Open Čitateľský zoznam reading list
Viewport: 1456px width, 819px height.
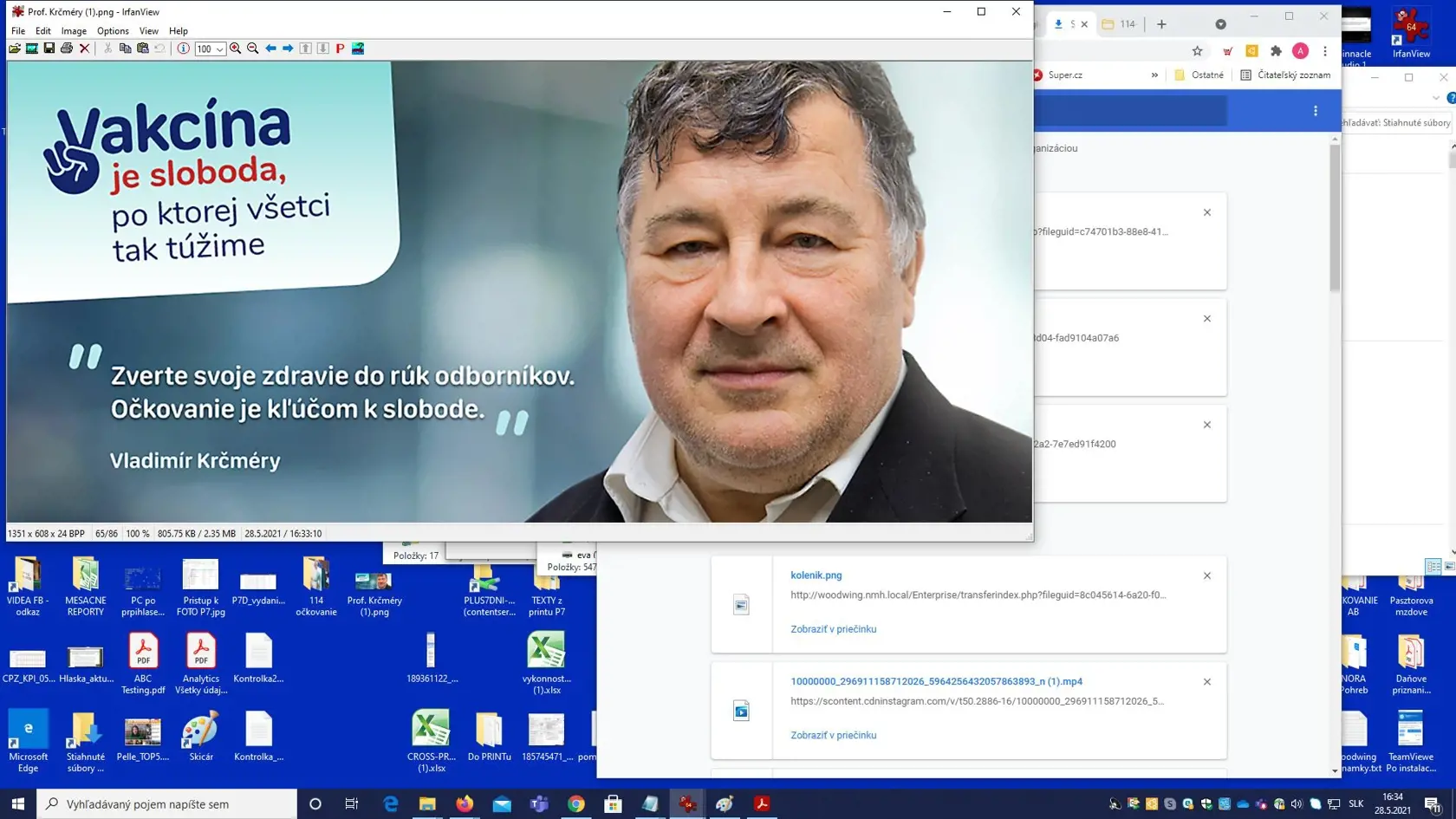[x=1285, y=75]
